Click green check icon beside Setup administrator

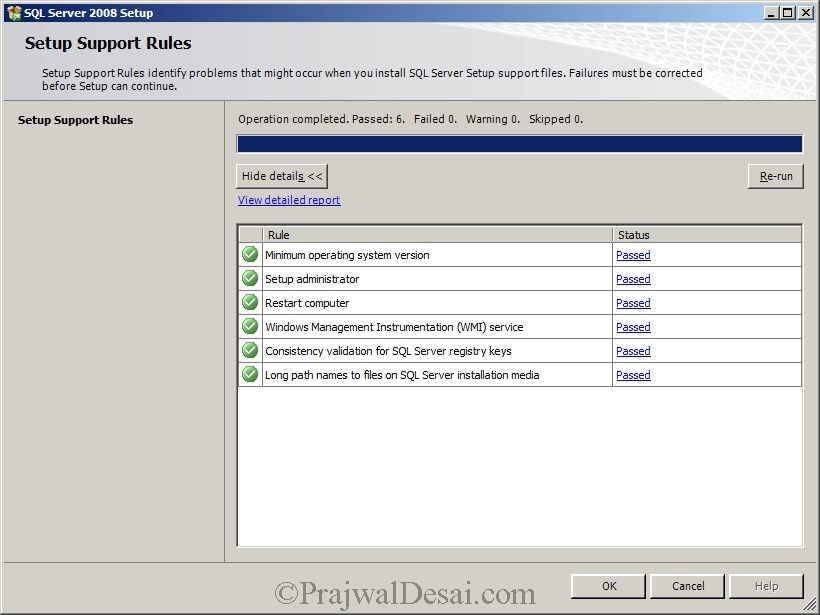[x=250, y=279]
